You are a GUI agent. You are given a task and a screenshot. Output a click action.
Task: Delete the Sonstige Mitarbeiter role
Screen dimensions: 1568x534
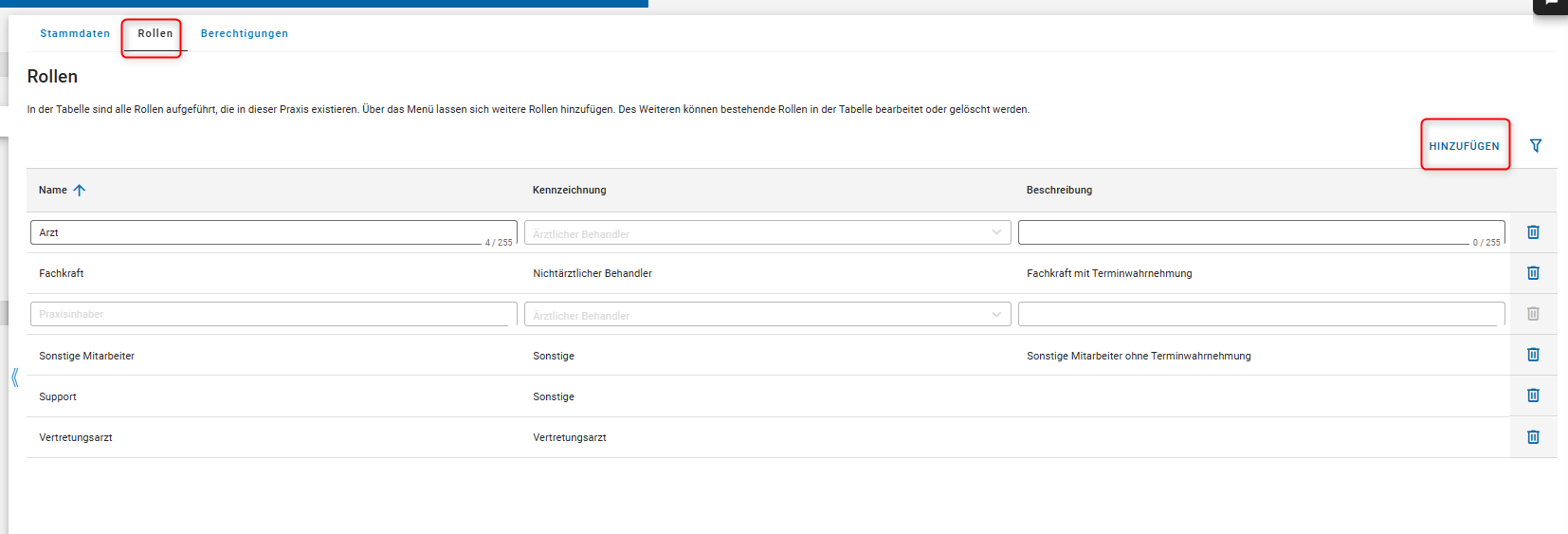[x=1533, y=355]
